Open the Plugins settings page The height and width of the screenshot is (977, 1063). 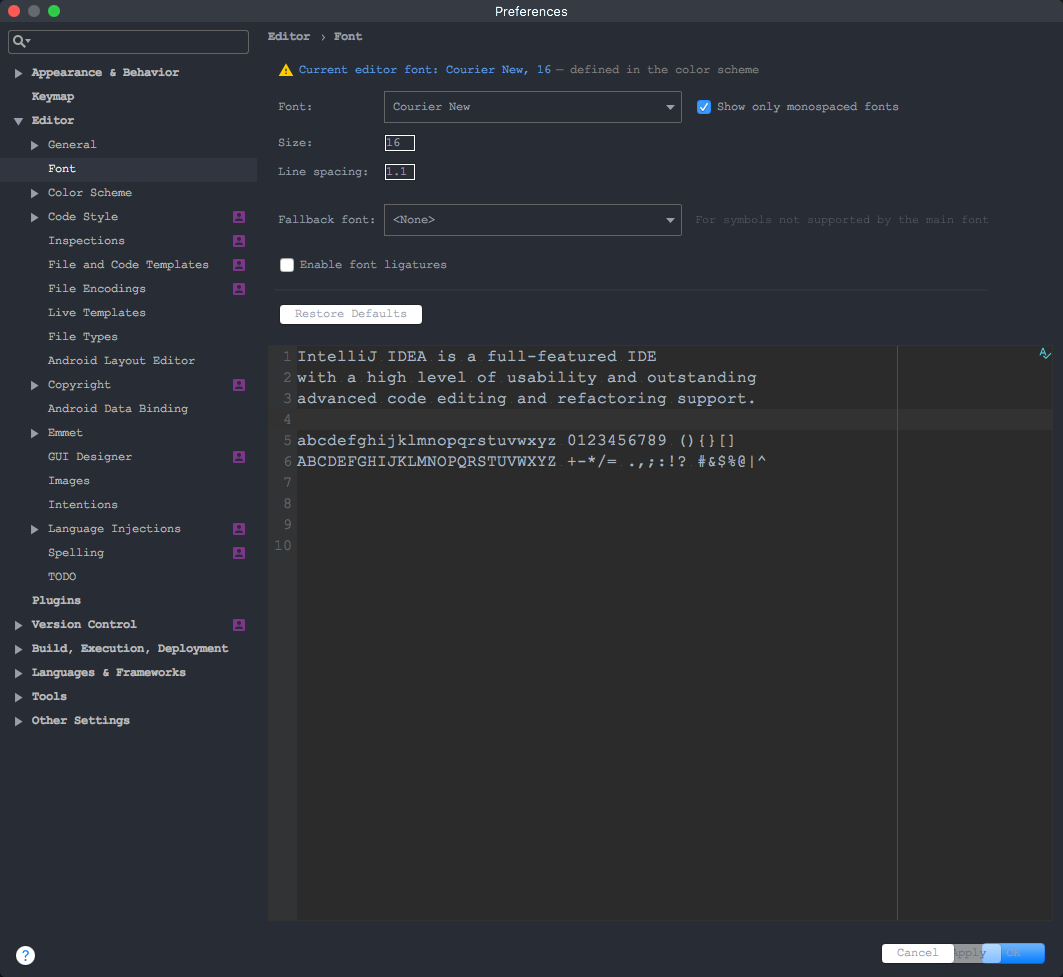click(x=56, y=600)
